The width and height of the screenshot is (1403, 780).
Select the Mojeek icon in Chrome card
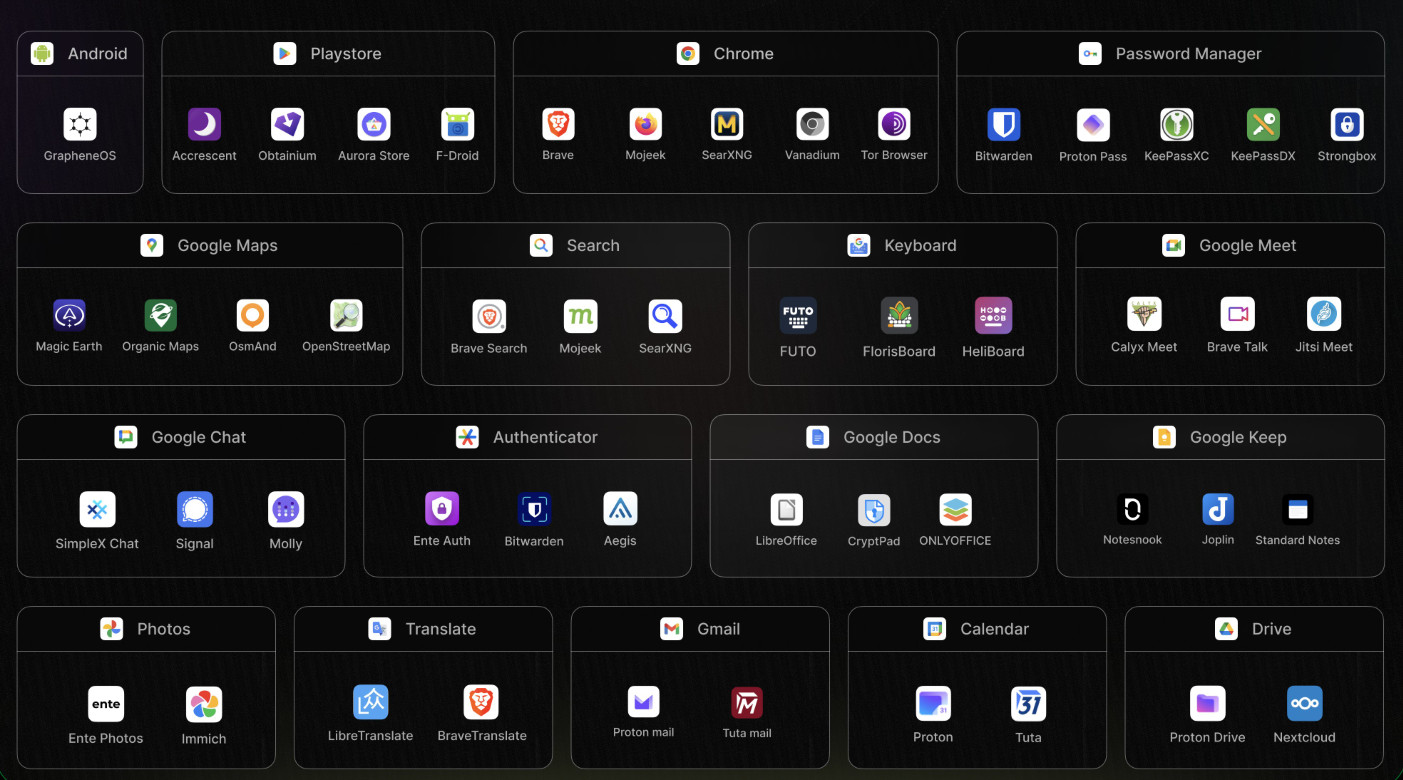646,125
